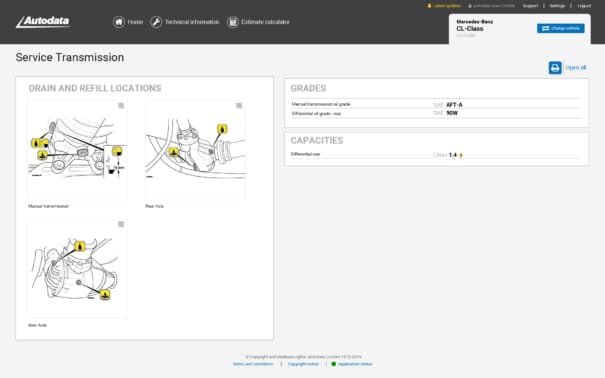605x378 pixels.
Task: Click the Logout link
Action: (584, 6)
